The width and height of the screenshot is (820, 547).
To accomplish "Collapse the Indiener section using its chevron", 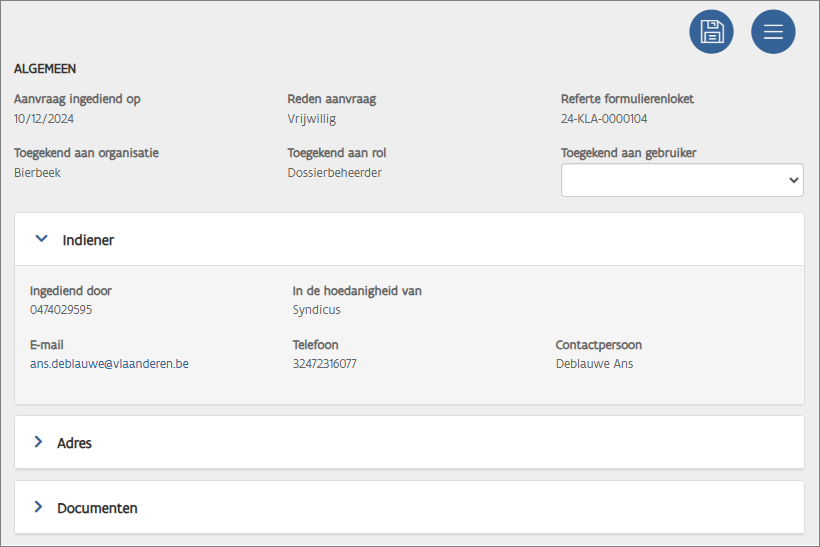I will (x=41, y=239).
